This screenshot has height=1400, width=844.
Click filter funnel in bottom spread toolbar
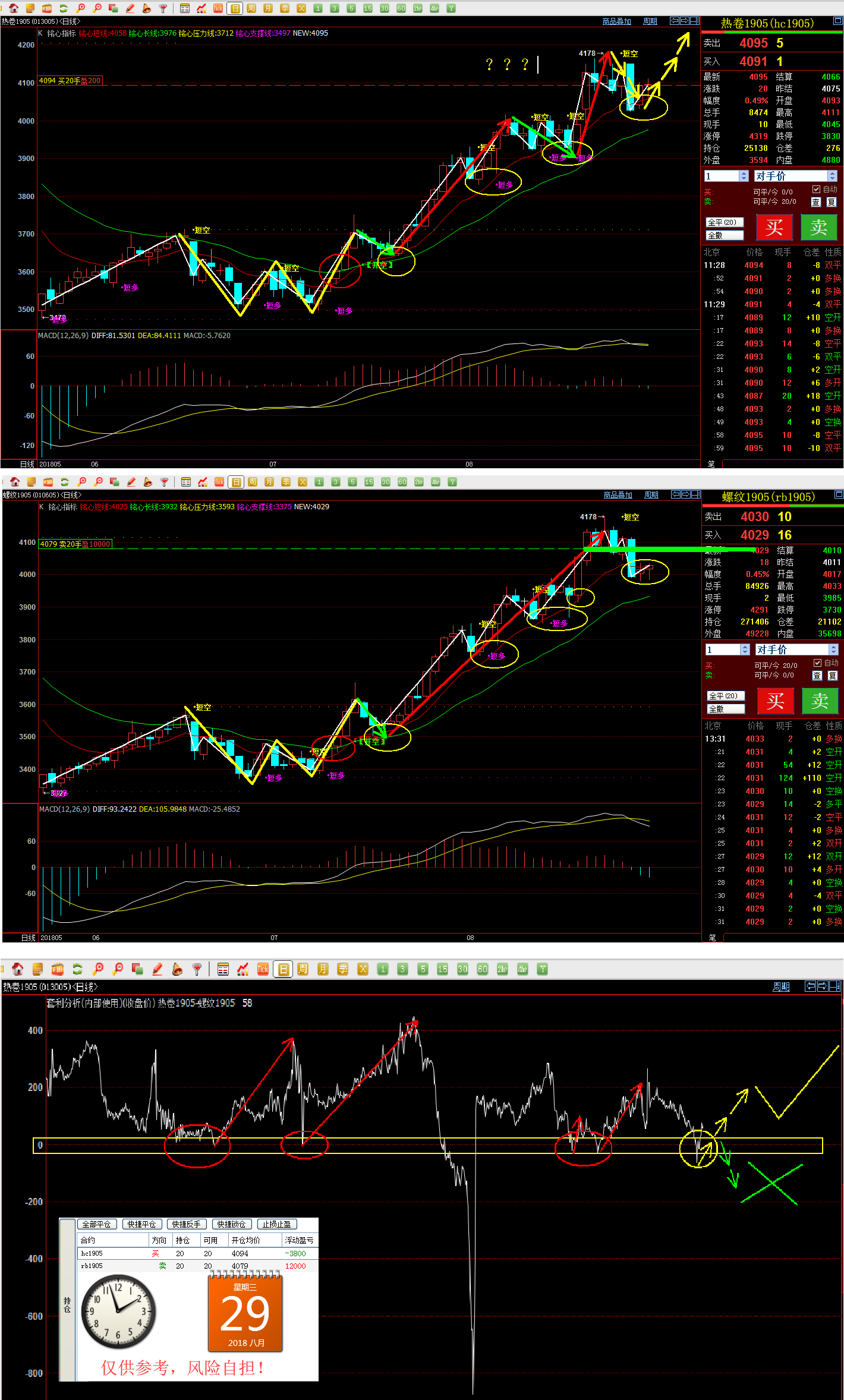(x=197, y=969)
